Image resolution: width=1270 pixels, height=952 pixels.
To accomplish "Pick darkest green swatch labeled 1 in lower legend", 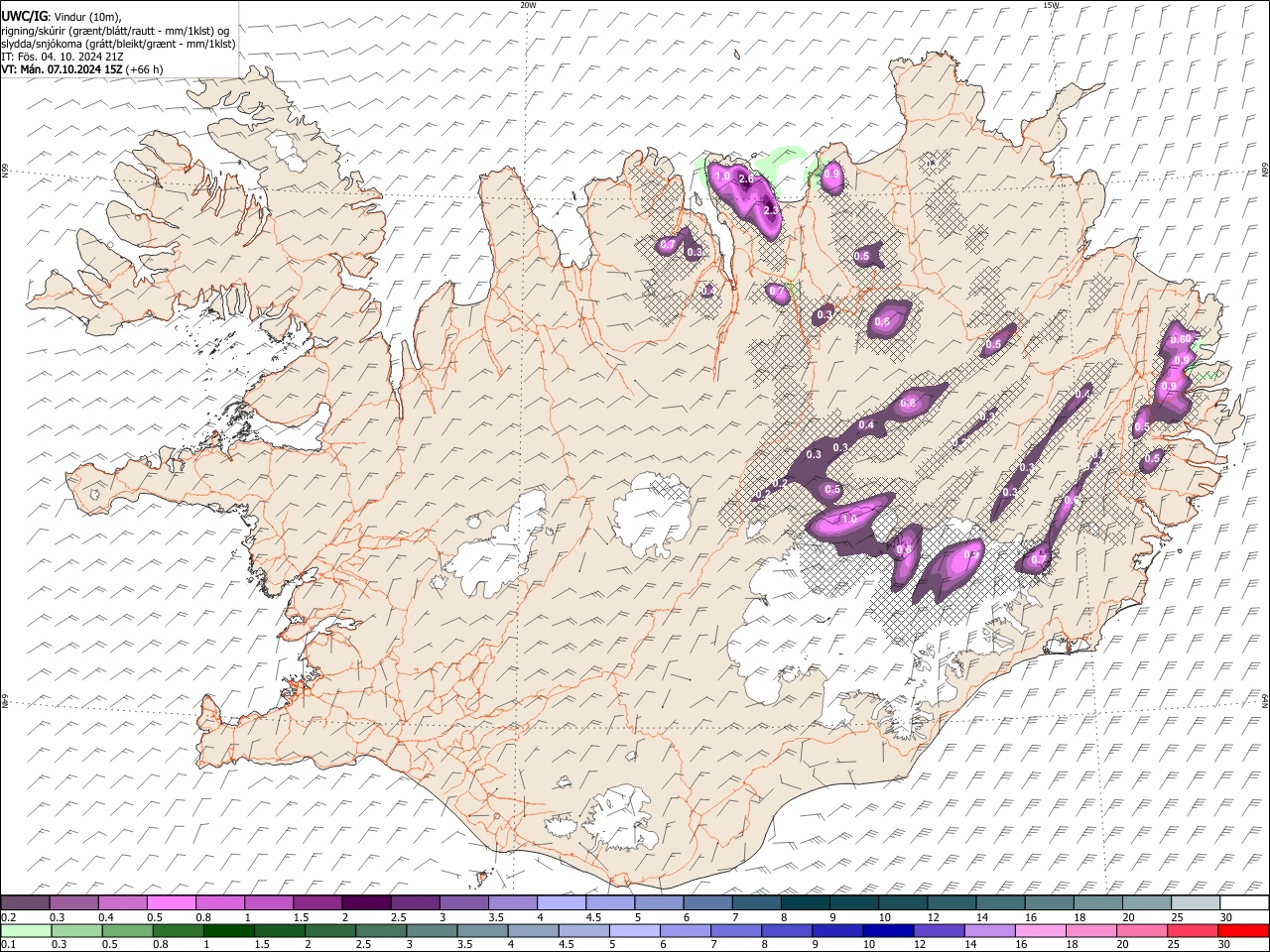I will click(x=229, y=930).
